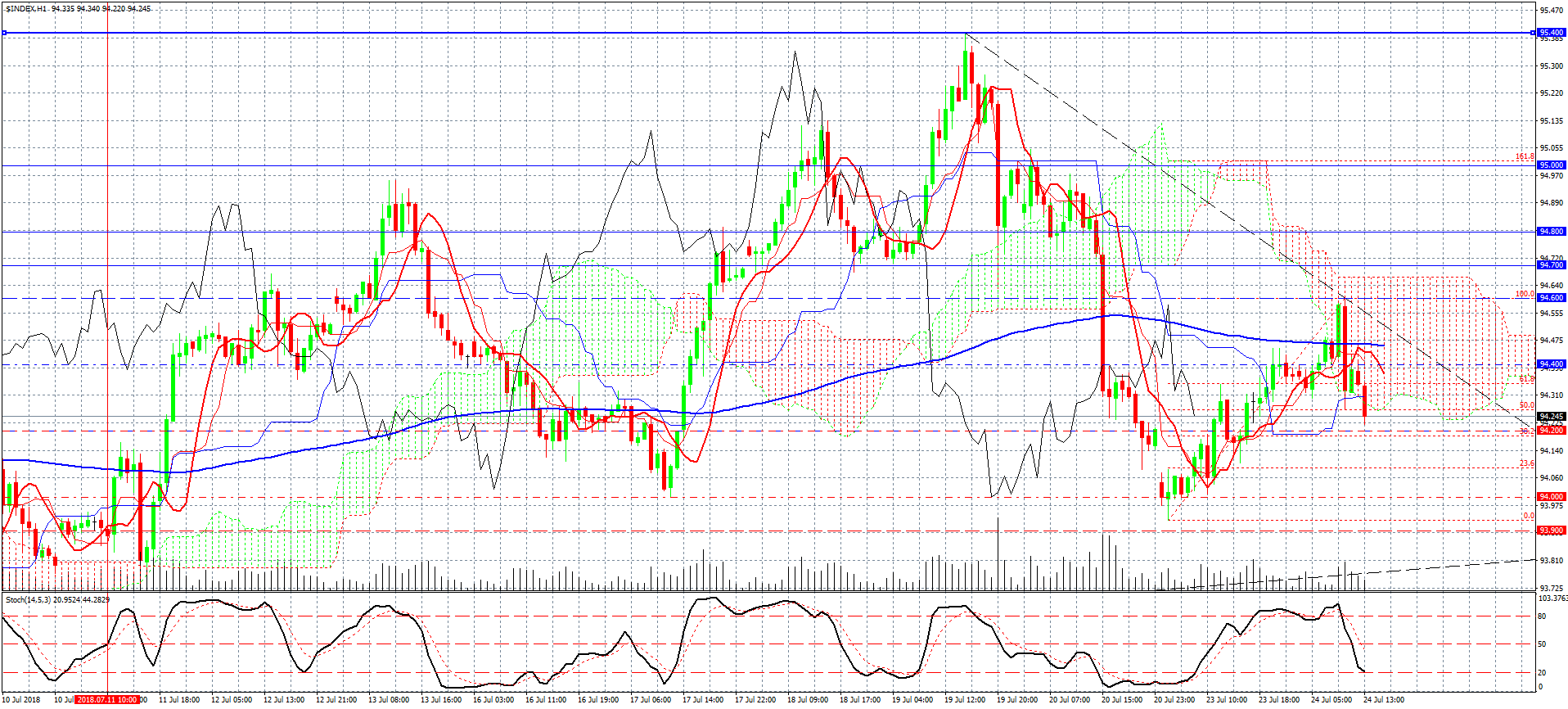The width and height of the screenshot is (1568, 709).
Task: Click the 19 Jul 04:00 time label
Action: click(x=912, y=700)
